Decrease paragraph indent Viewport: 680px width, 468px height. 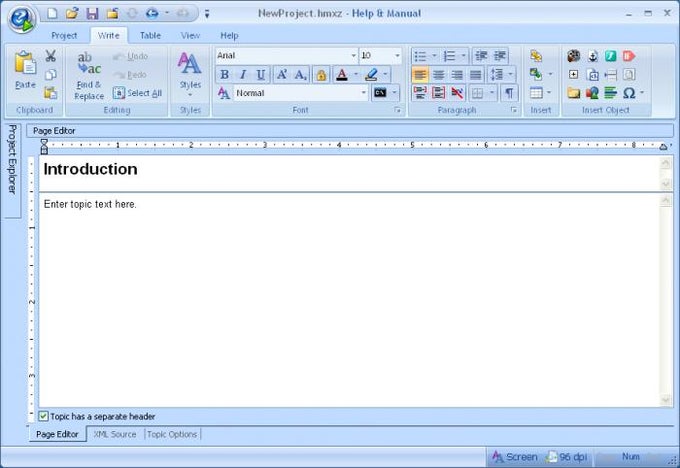pos(481,56)
